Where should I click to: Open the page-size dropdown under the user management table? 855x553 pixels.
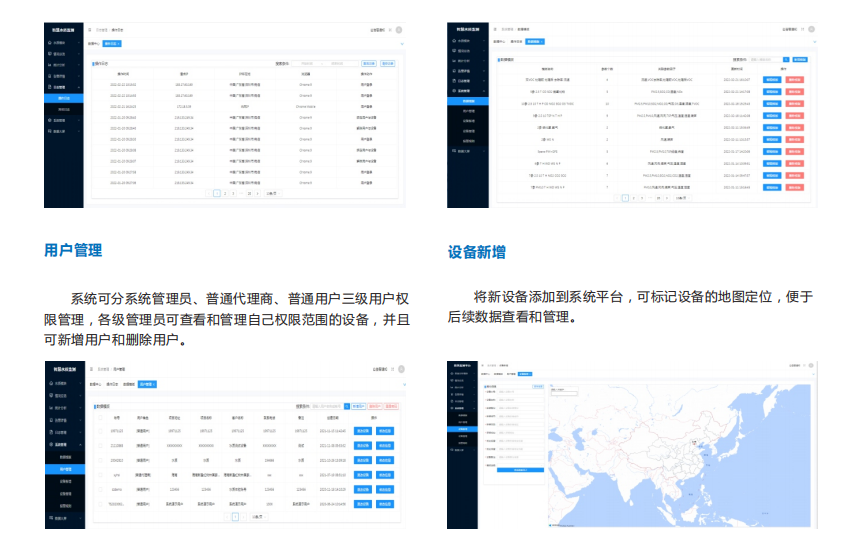click(x=257, y=517)
